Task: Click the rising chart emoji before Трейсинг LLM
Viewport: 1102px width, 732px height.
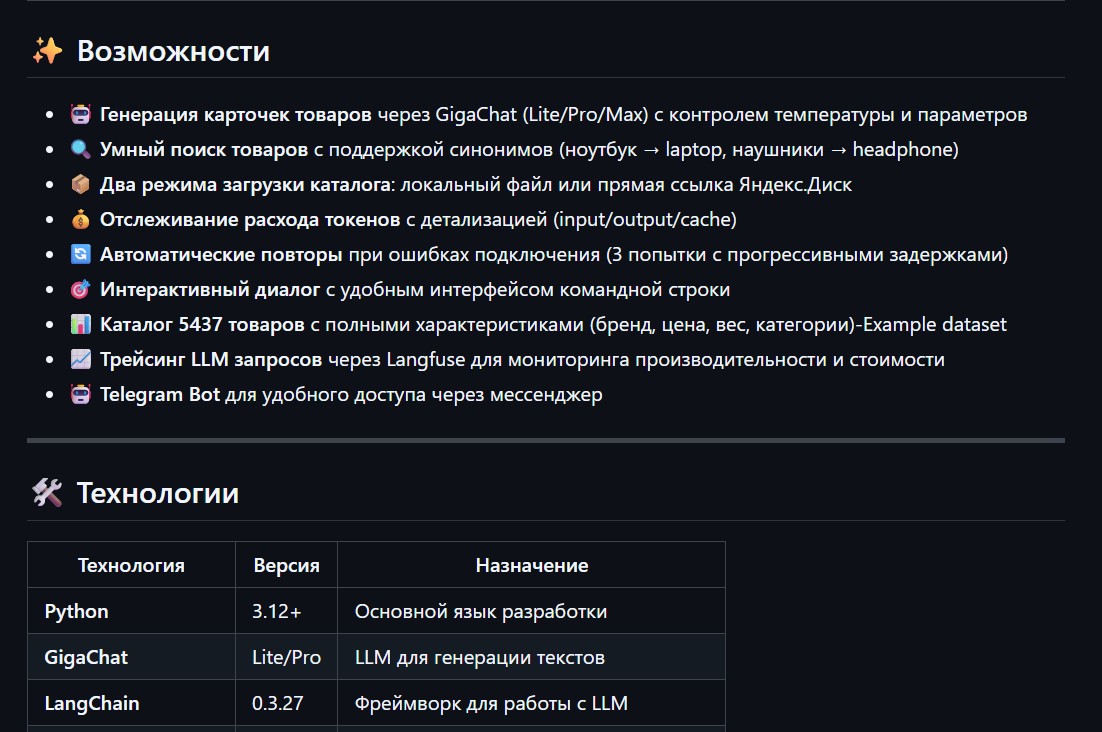Action: [81, 360]
